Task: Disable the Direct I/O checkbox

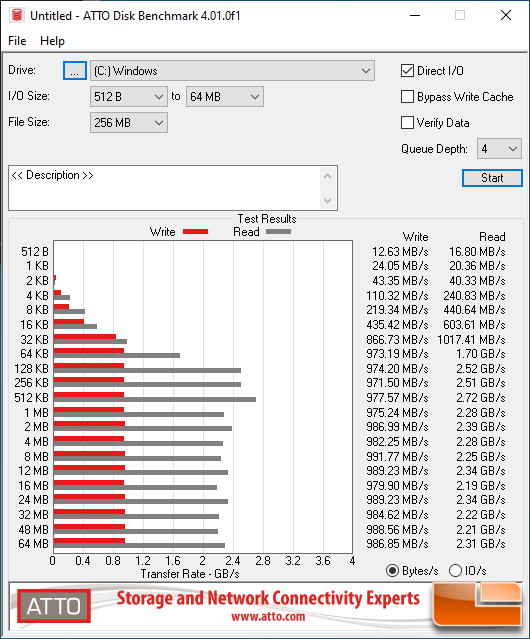Action: (x=407, y=71)
